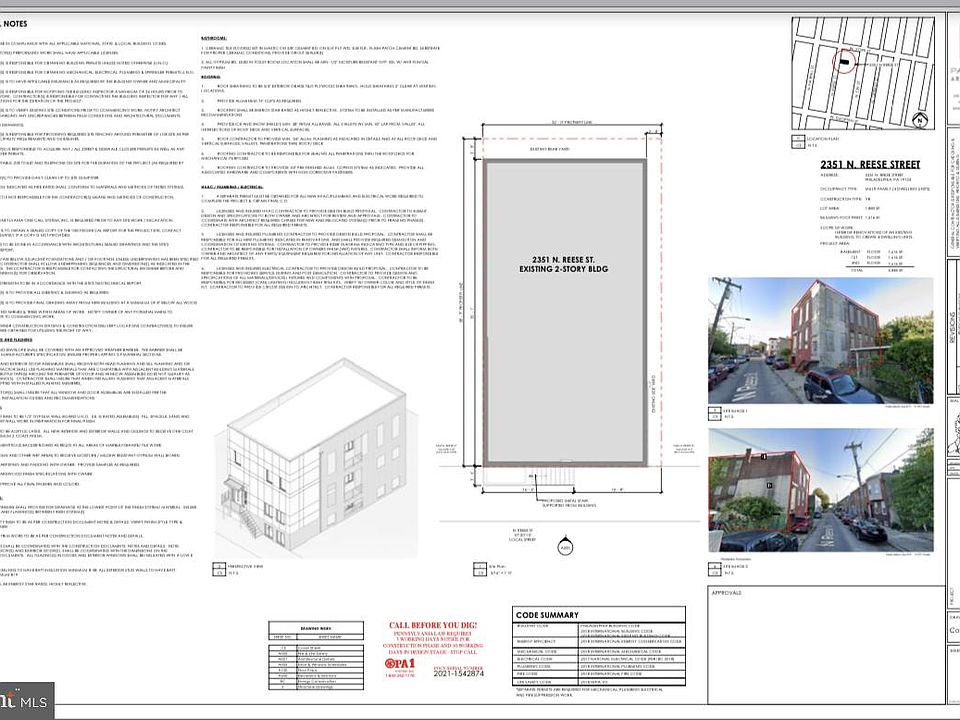Click the Perspective View drawing tag
The image size is (960, 720).
pyautogui.click(x=239, y=570)
